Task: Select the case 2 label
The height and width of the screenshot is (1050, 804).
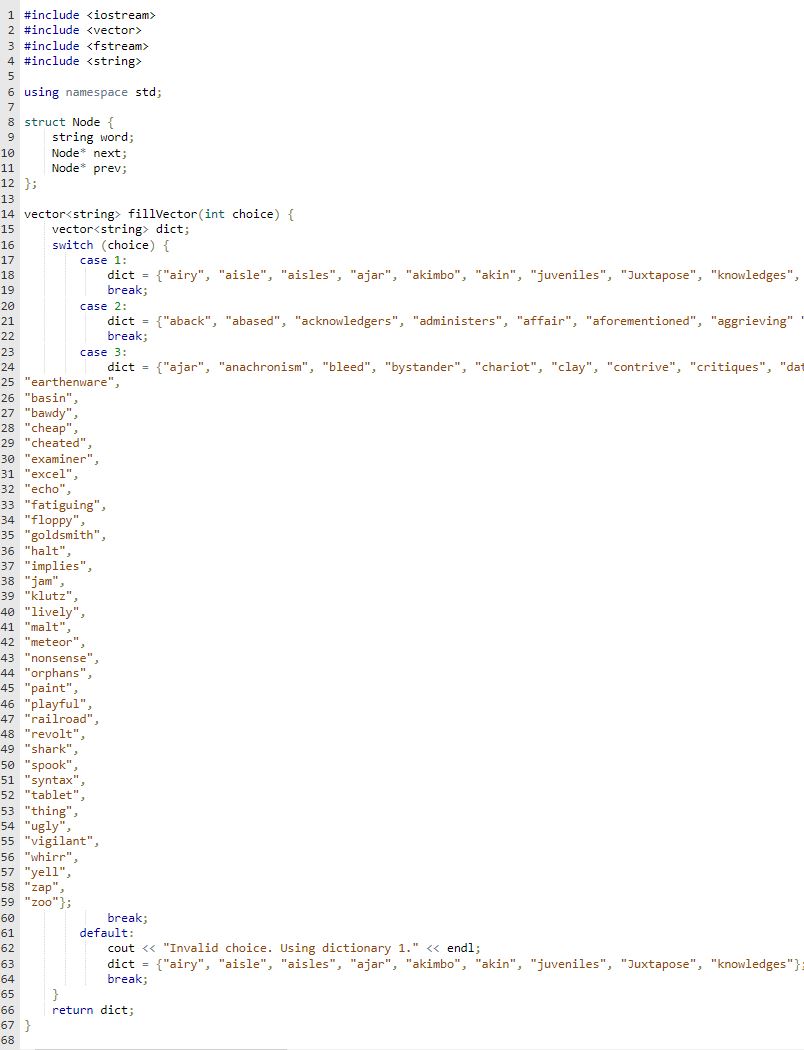Action: [x=102, y=305]
